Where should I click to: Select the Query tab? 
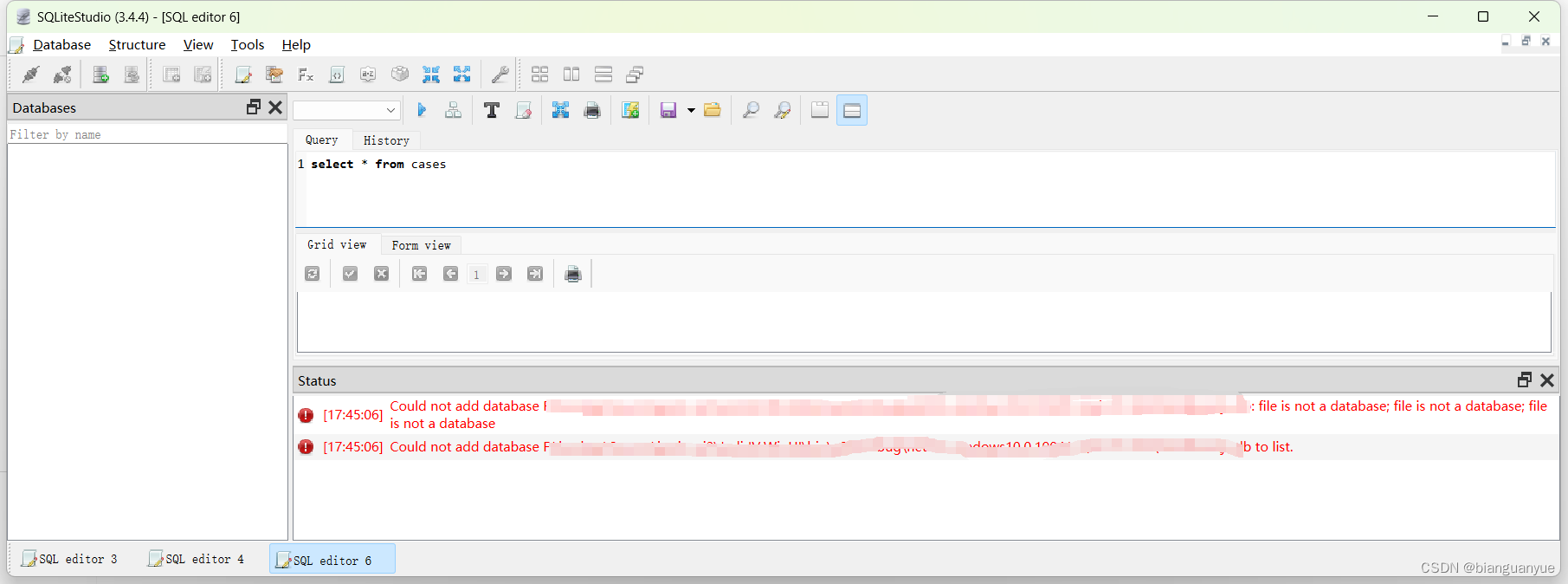[321, 140]
